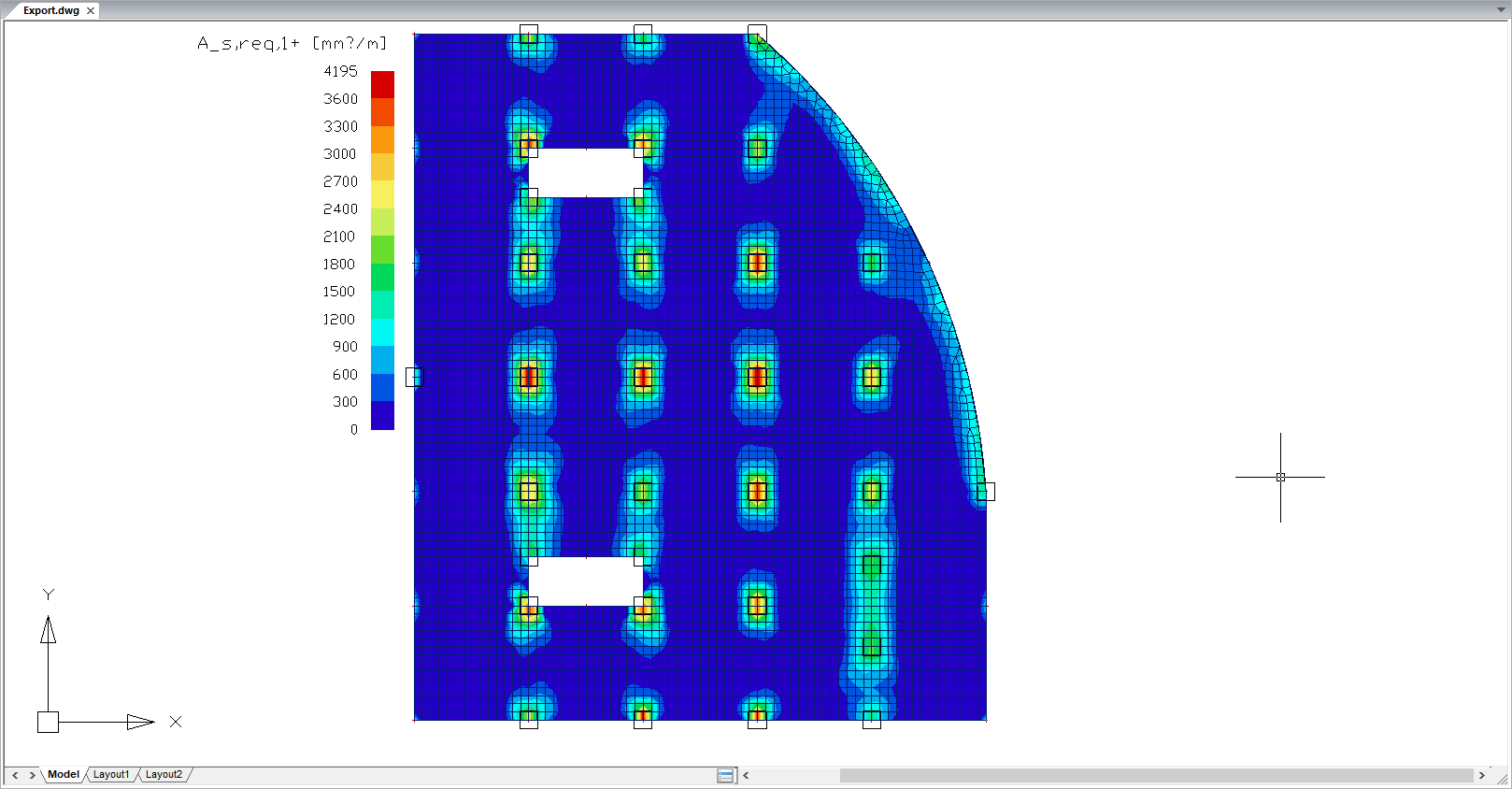Click the legend value 2400
This screenshot has height=789, width=1512.
pyautogui.click(x=341, y=208)
